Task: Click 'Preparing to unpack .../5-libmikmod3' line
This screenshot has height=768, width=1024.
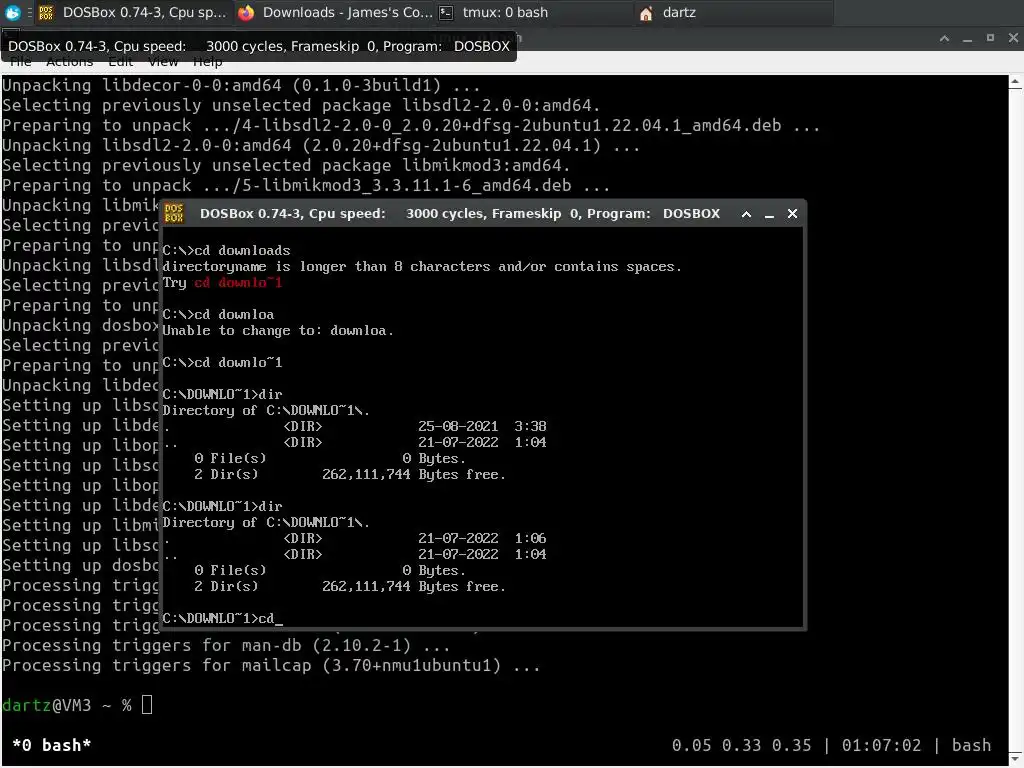Action: point(306,185)
